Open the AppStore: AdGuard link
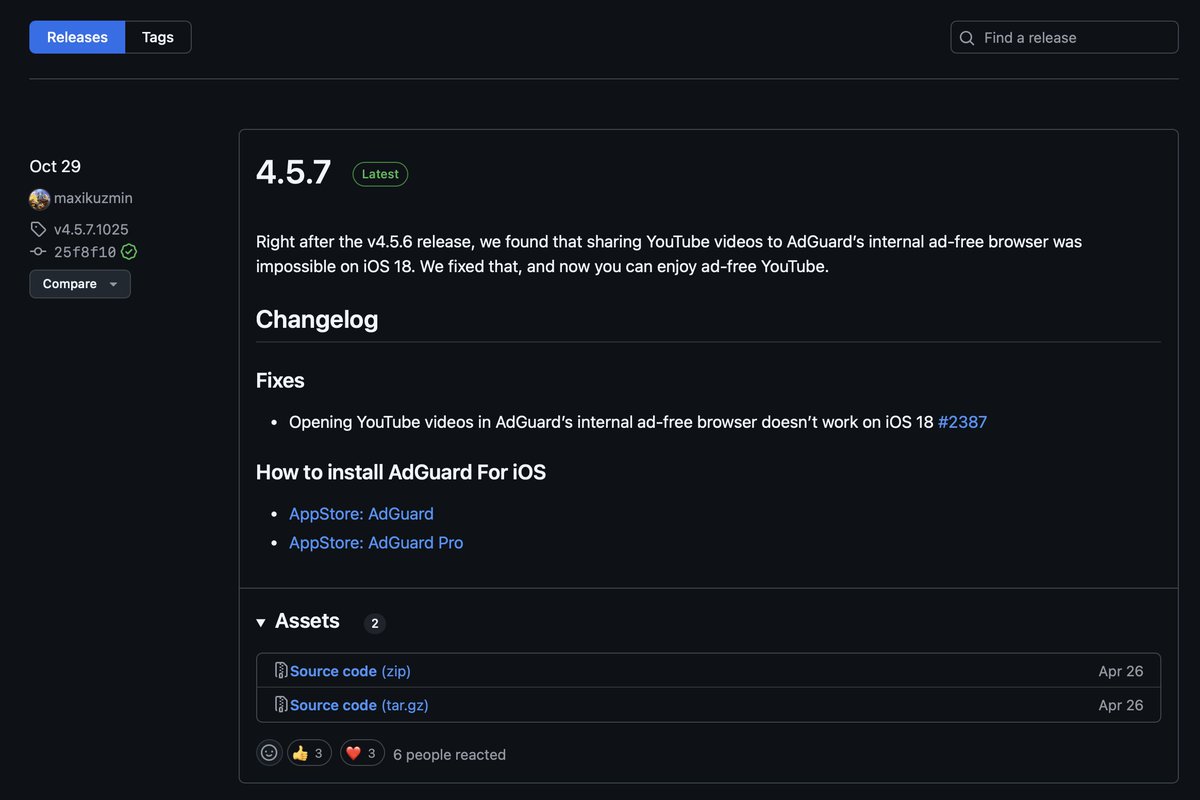1200x800 pixels. coord(361,514)
